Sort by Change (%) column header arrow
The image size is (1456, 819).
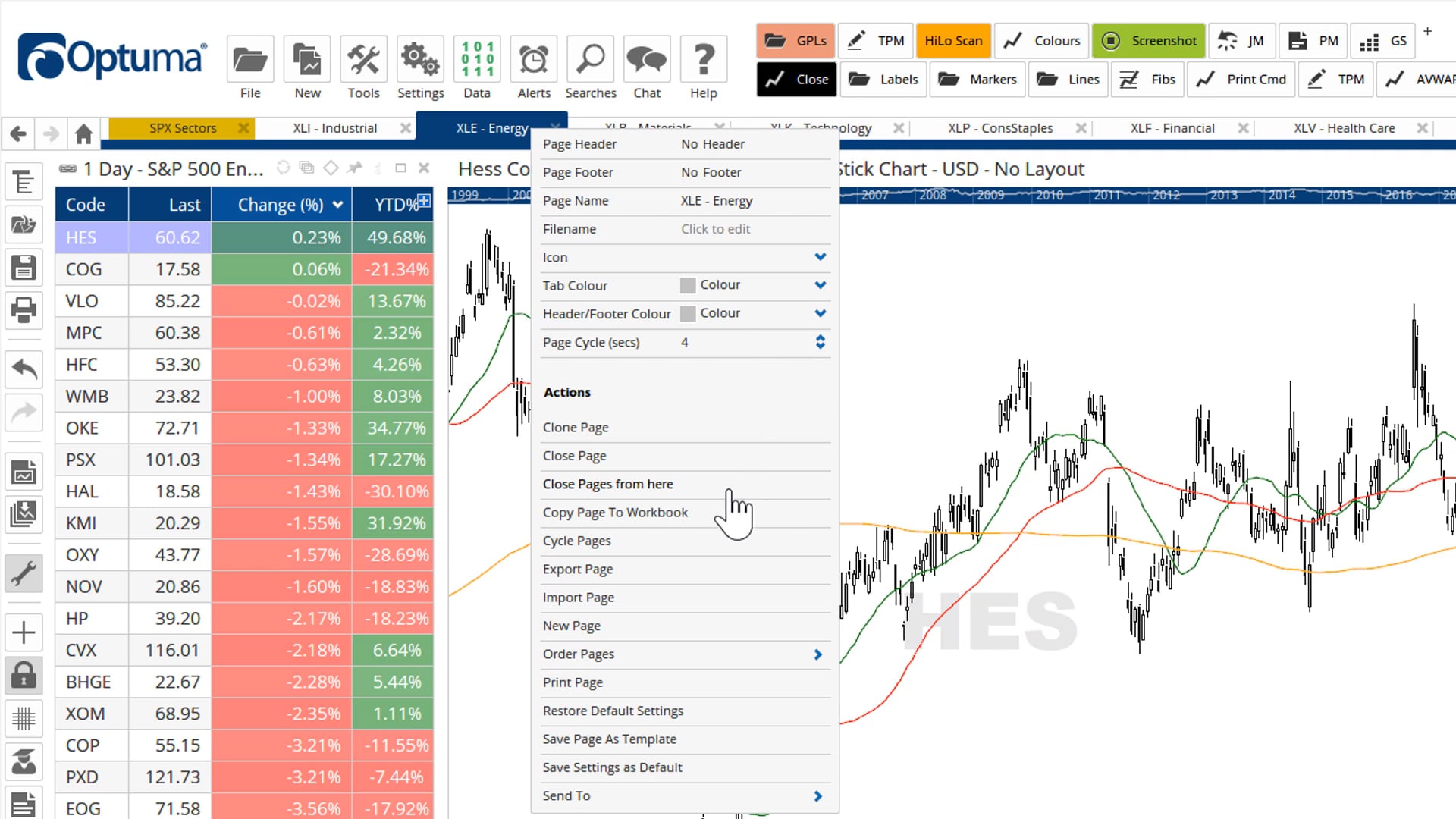(x=337, y=205)
